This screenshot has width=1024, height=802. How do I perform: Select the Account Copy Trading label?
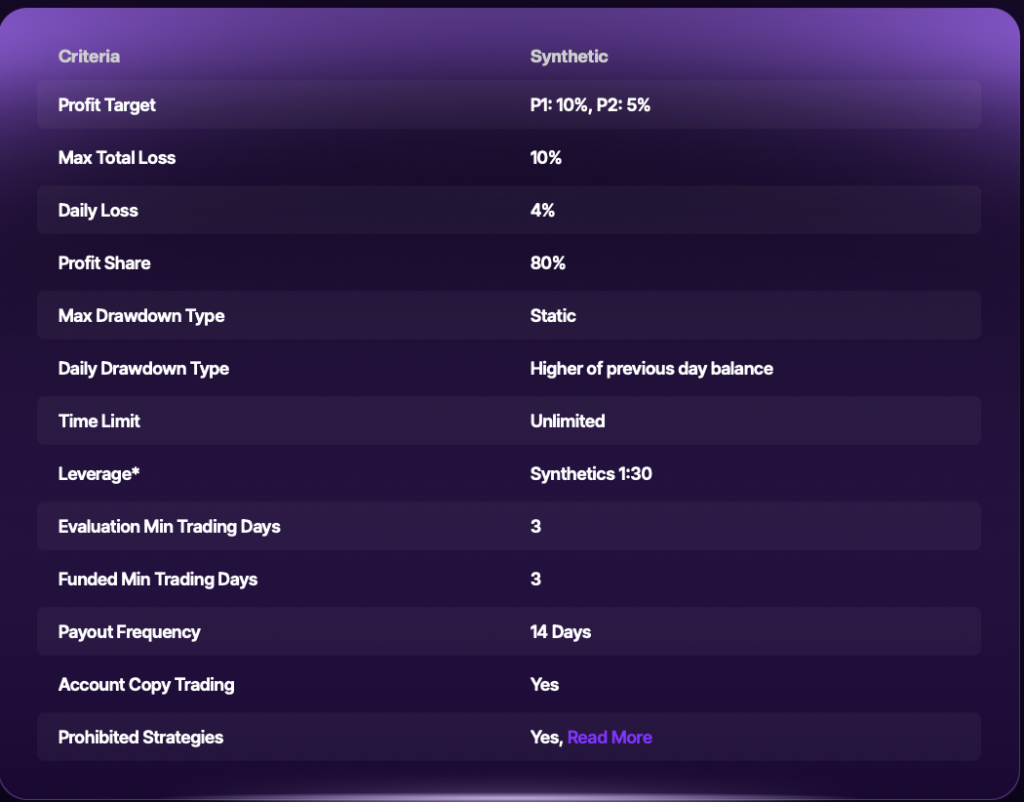click(x=146, y=685)
